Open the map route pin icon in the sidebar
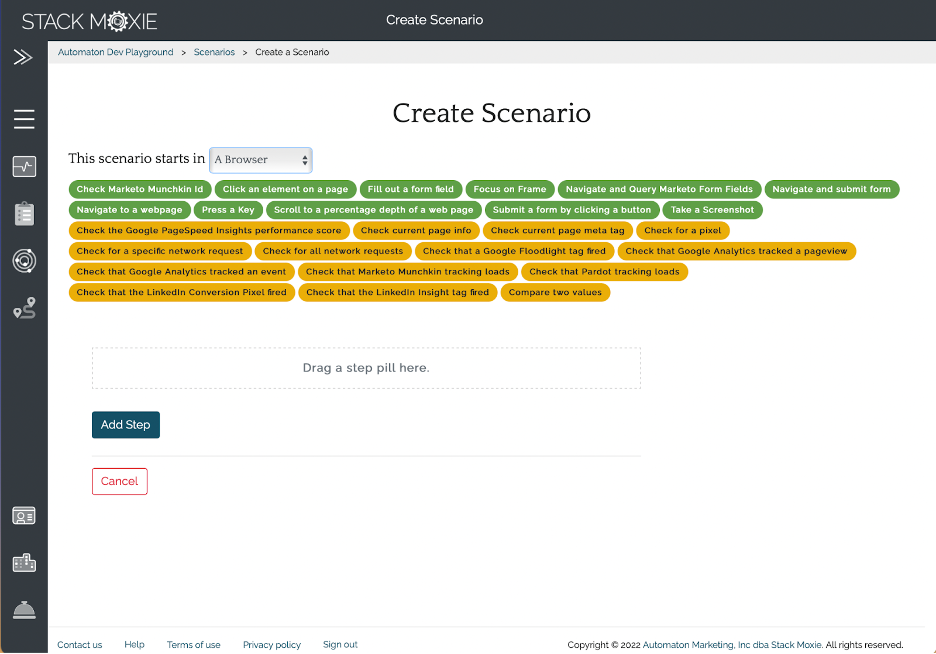Screen dimensions: 936x654 tap(24, 309)
